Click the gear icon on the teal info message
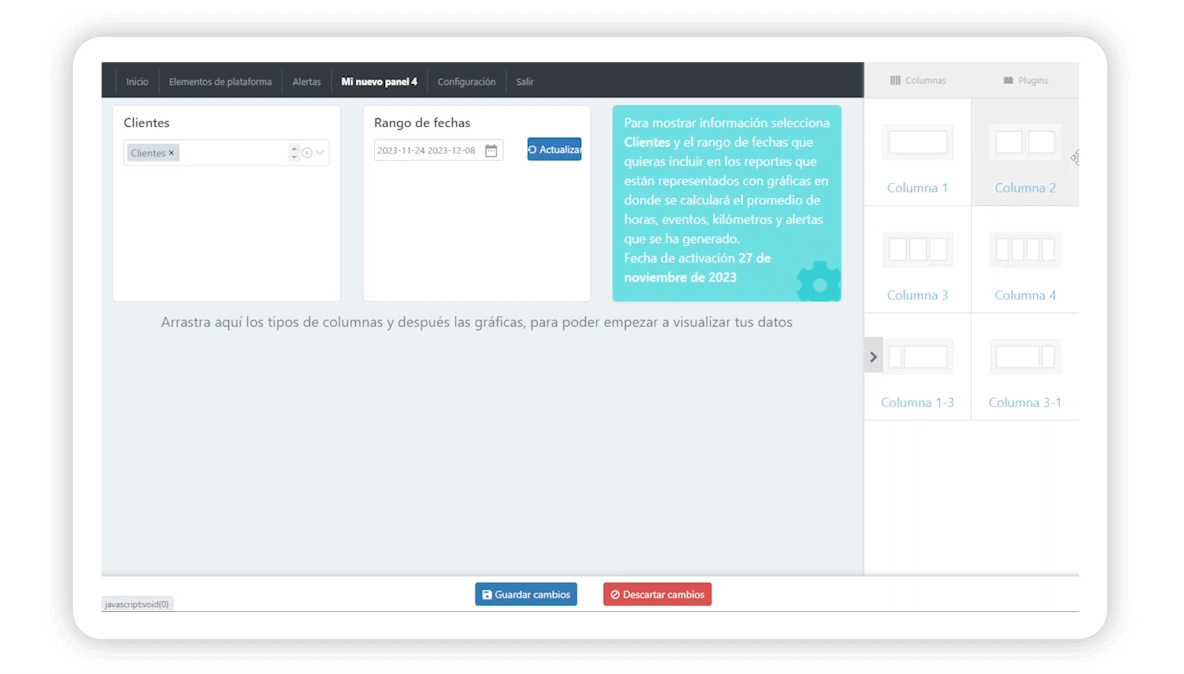 coord(818,282)
